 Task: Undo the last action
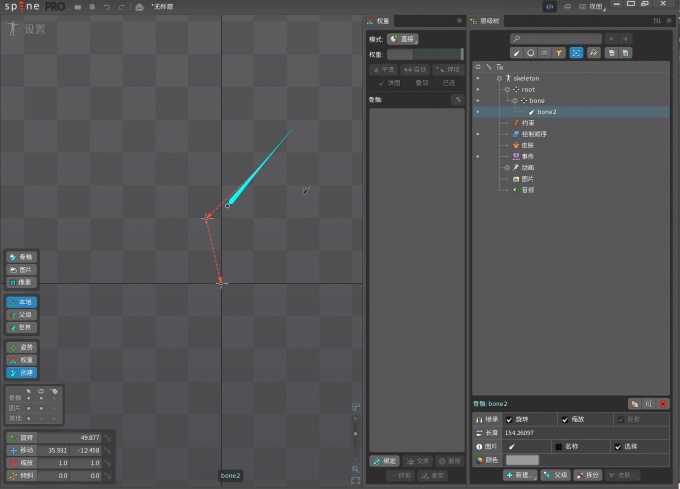107,7
